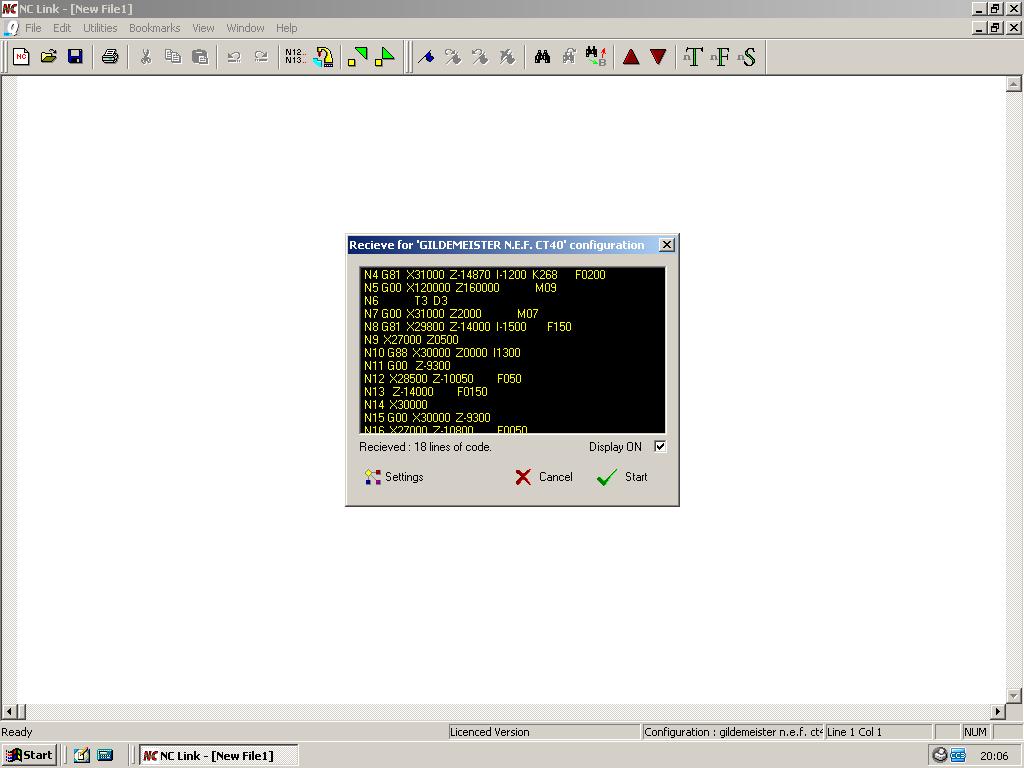
Task: Open Settings in the Receive dialog
Action: click(394, 477)
